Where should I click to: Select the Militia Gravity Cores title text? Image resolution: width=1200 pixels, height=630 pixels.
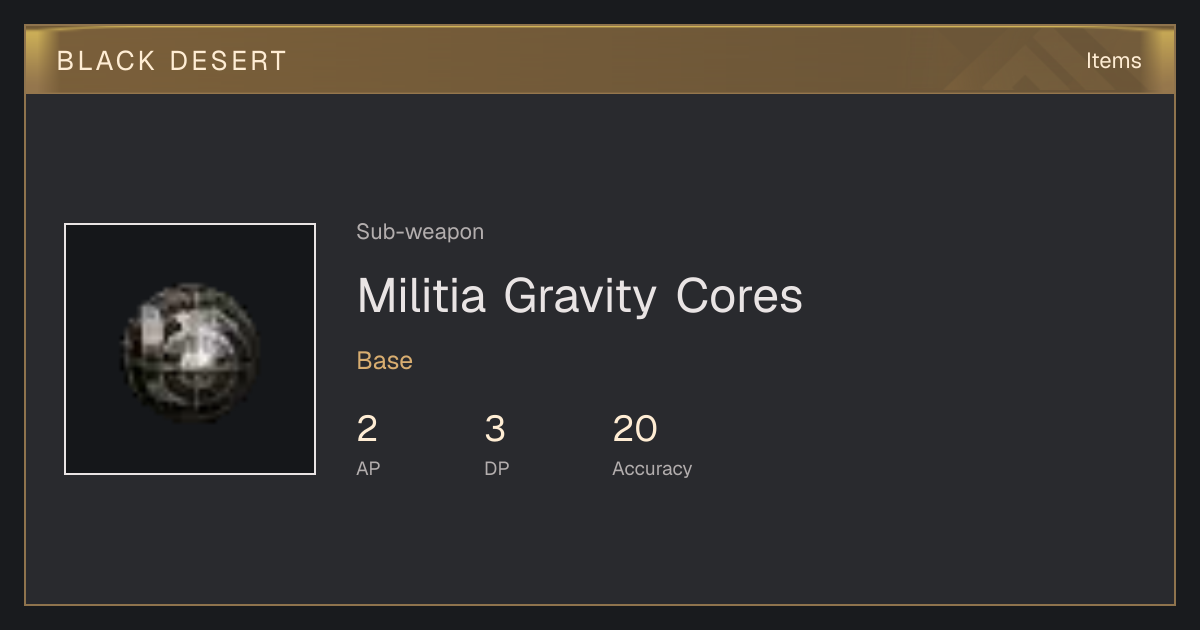(x=580, y=296)
